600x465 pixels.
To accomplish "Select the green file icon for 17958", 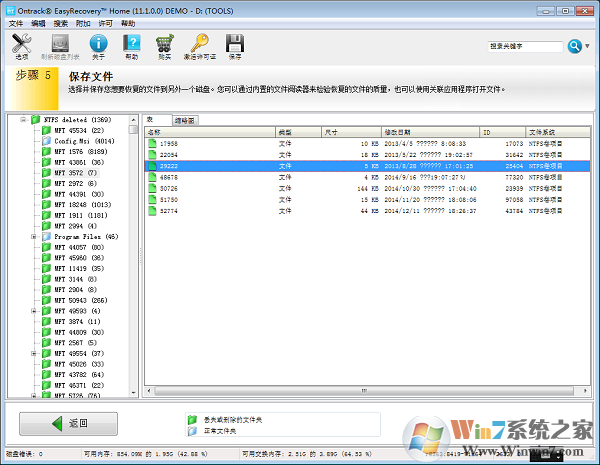I will (153, 143).
